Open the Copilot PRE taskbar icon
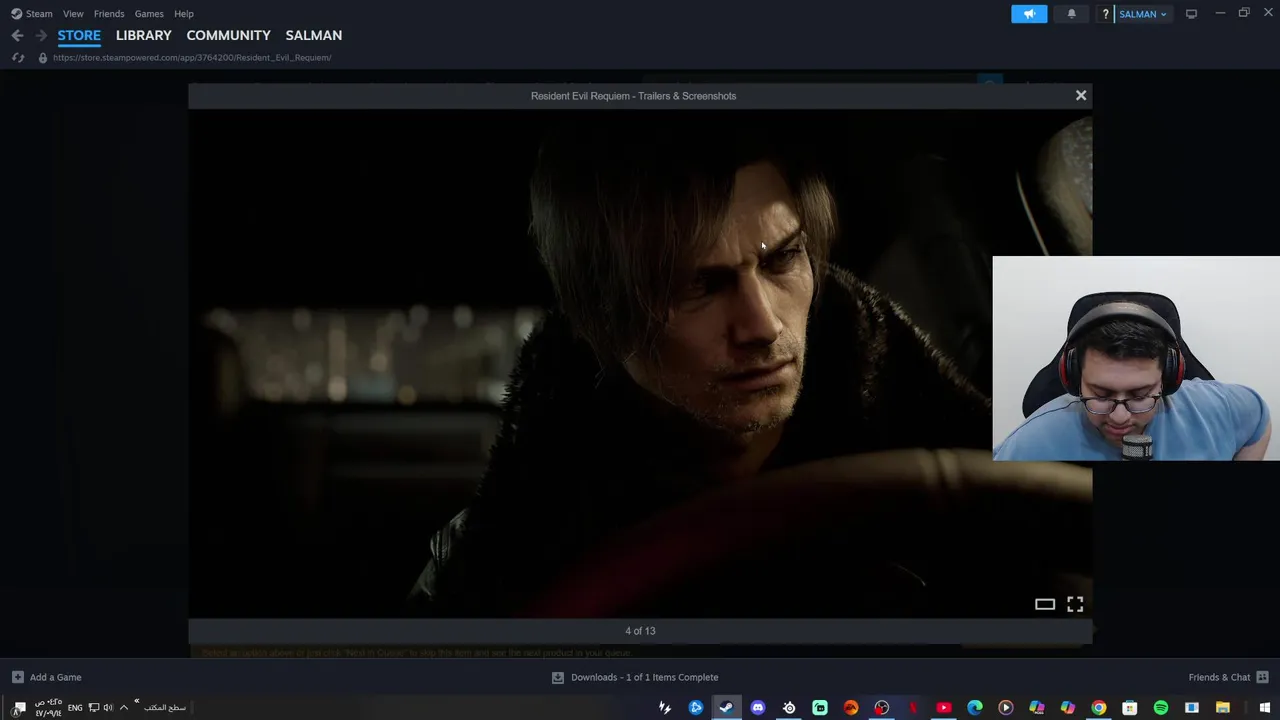 point(1037,707)
